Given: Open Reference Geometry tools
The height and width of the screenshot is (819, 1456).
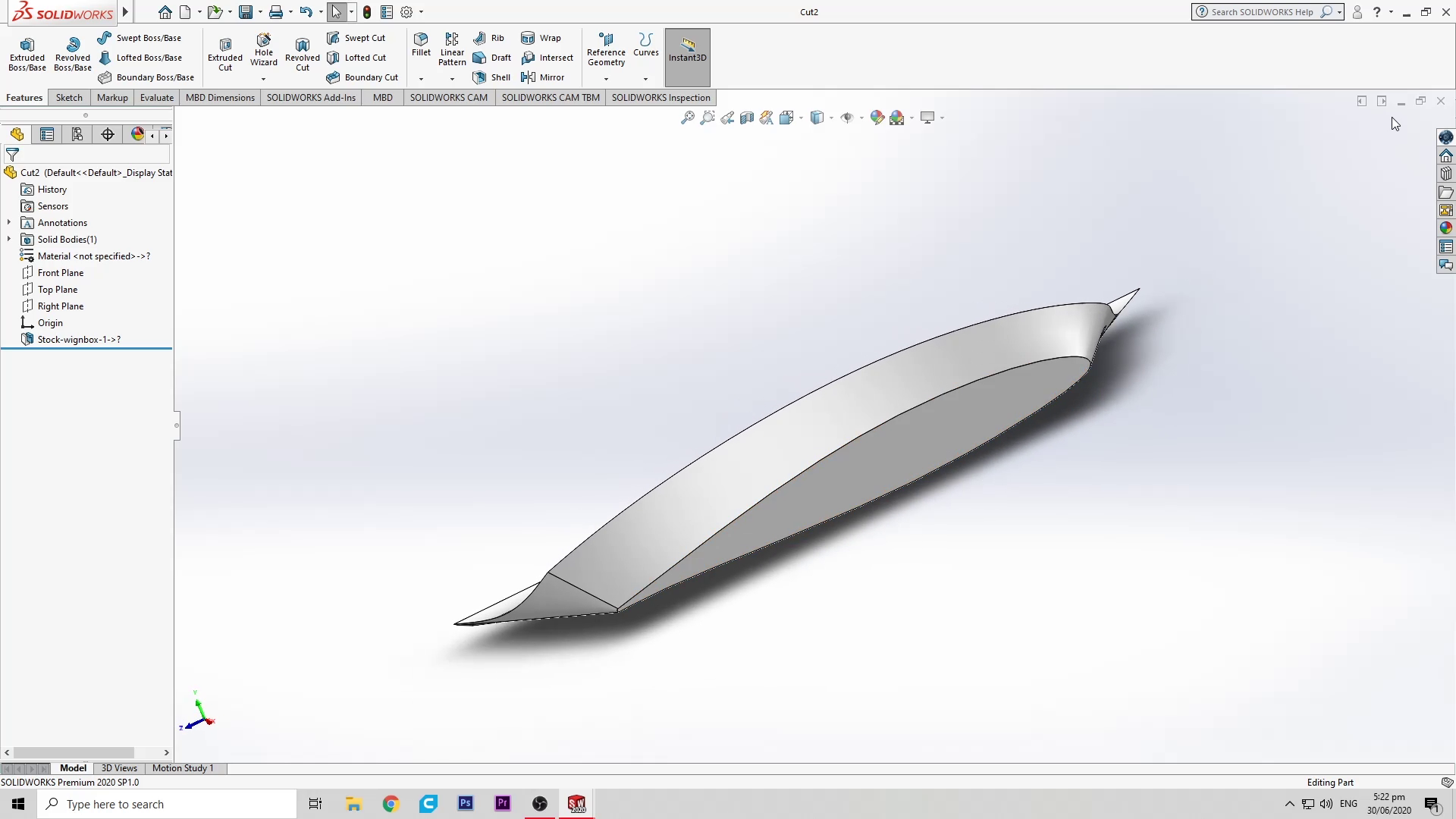Looking at the screenshot, I should [606, 50].
